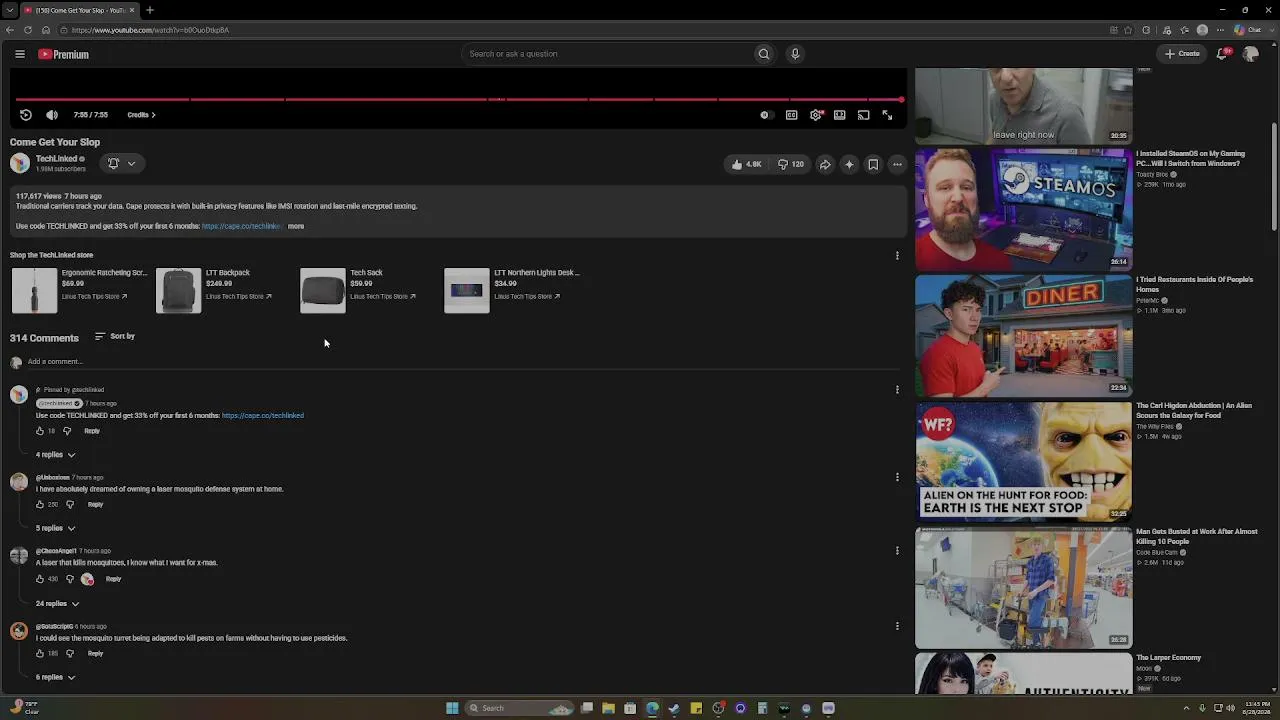Open the Windows Start menu
This screenshot has width=1280, height=720.
[x=452, y=708]
